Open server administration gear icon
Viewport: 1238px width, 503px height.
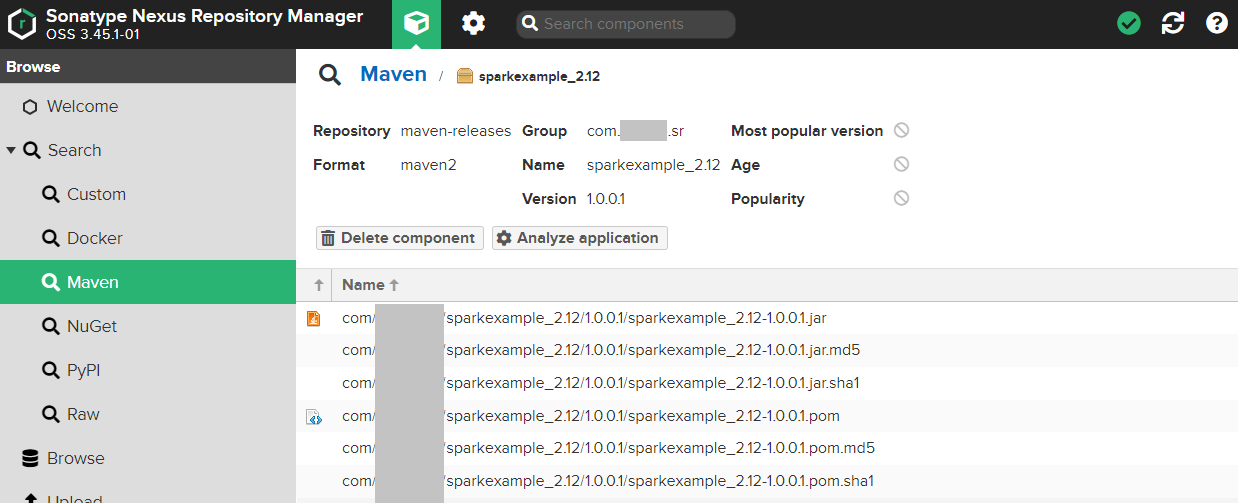click(473, 24)
